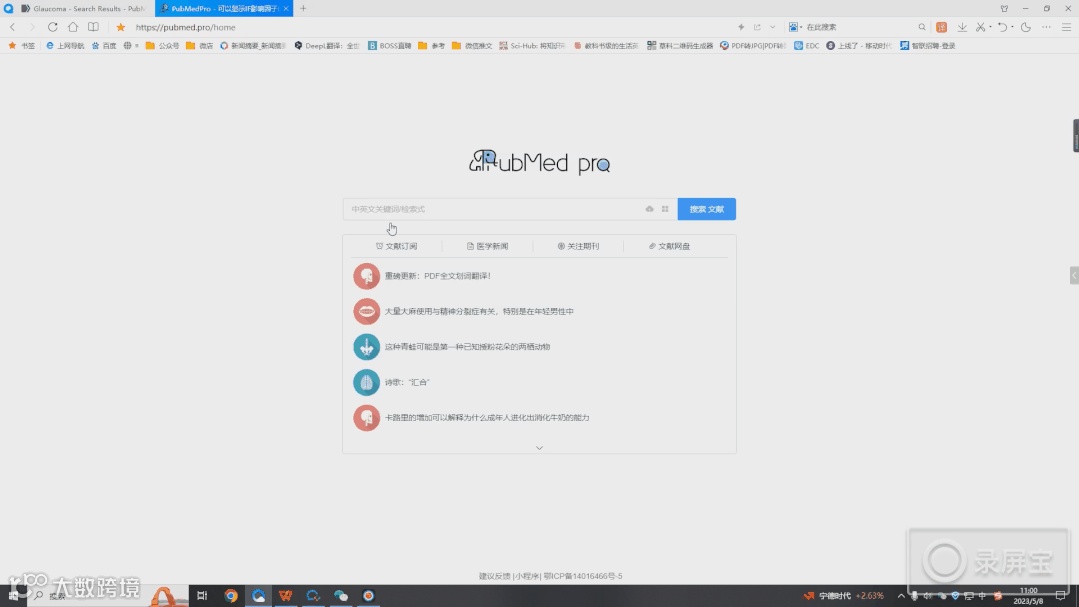Click the brain icon beside 诗歌 item

[x=366, y=382]
